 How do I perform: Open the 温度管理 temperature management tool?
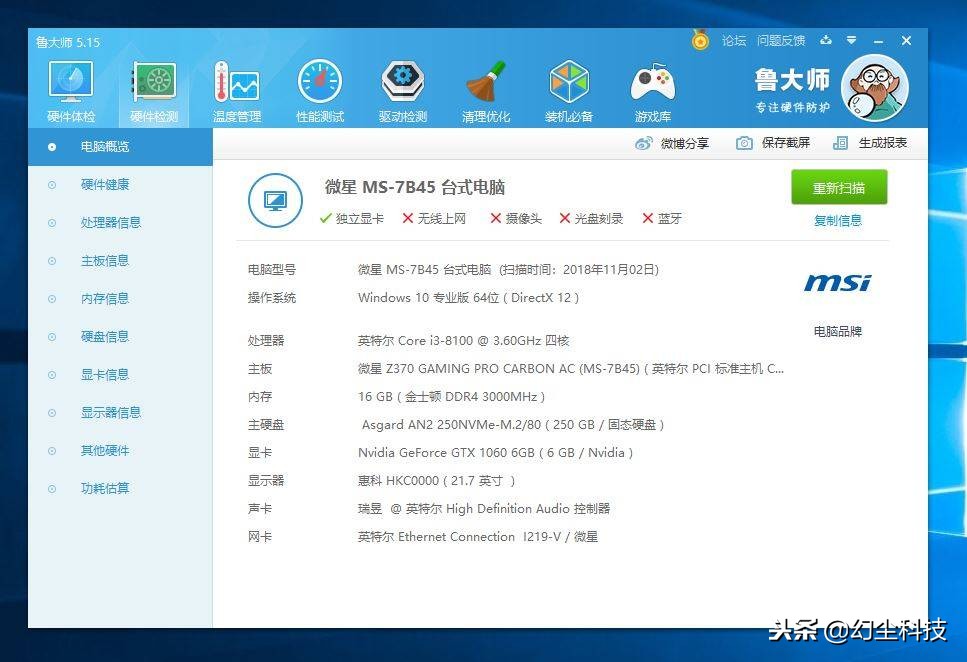tap(236, 89)
